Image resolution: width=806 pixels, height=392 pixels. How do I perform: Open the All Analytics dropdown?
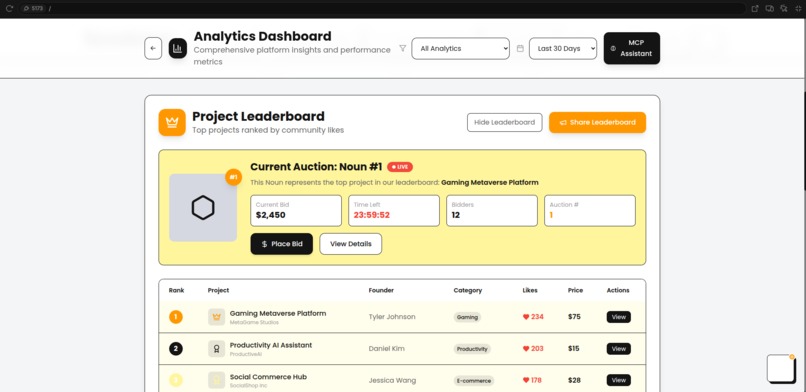pos(461,48)
